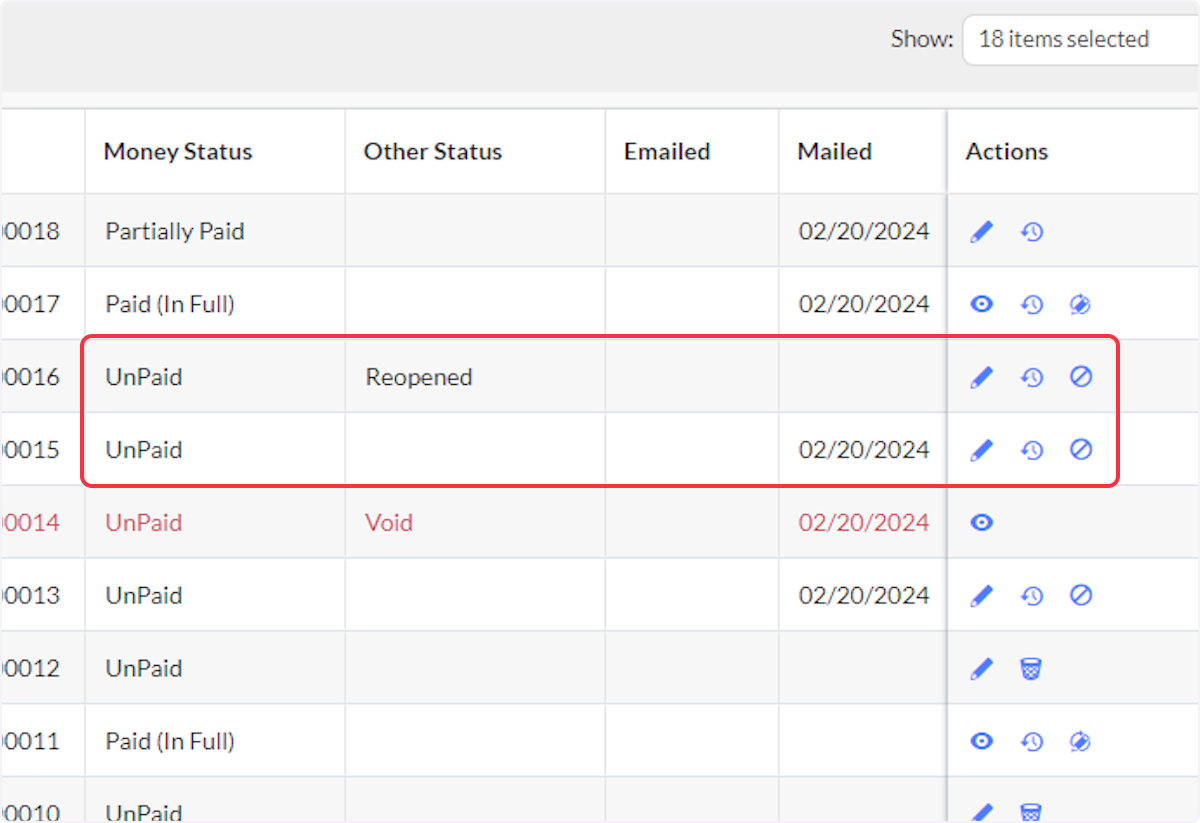Void the invoice in row 0013

click(x=1080, y=596)
